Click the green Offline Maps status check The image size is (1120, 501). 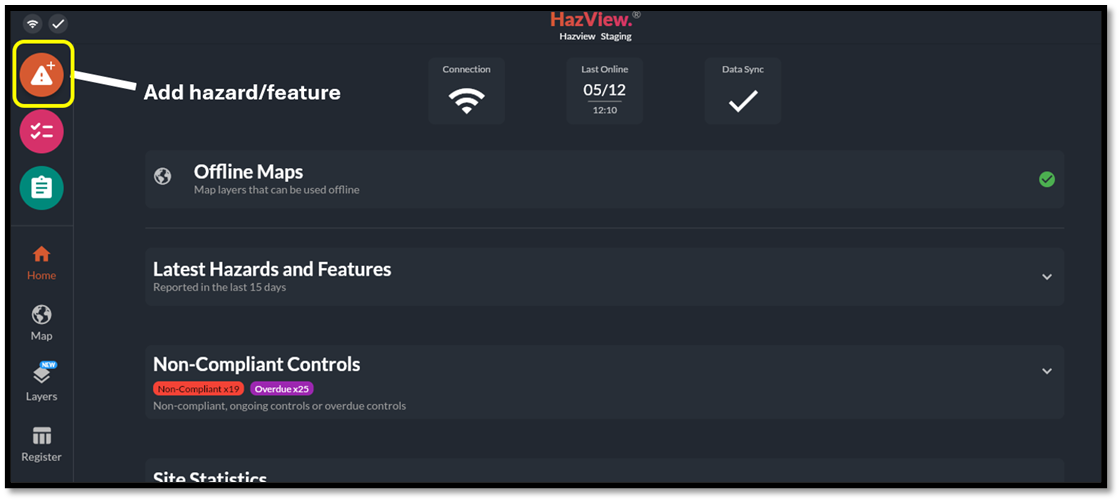pyautogui.click(x=1047, y=179)
